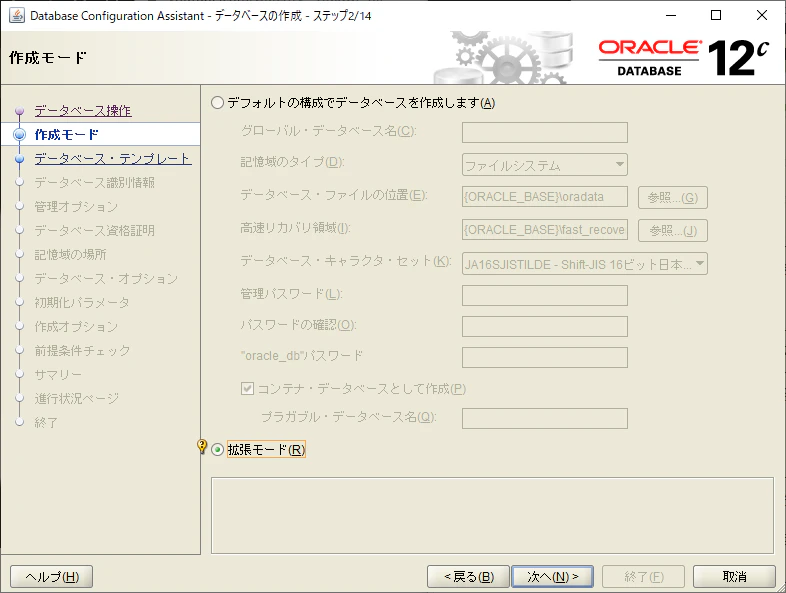
Task: Maximize the Database Configuration Assistant window
Action: [716, 16]
